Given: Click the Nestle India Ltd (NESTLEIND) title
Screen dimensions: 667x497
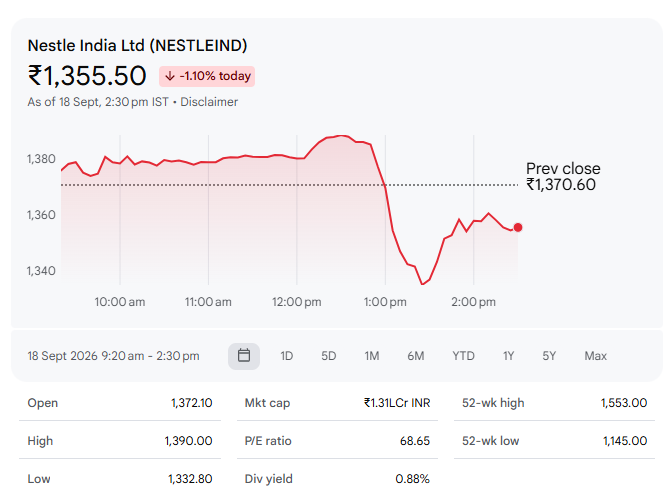Looking at the screenshot, I should [137, 46].
